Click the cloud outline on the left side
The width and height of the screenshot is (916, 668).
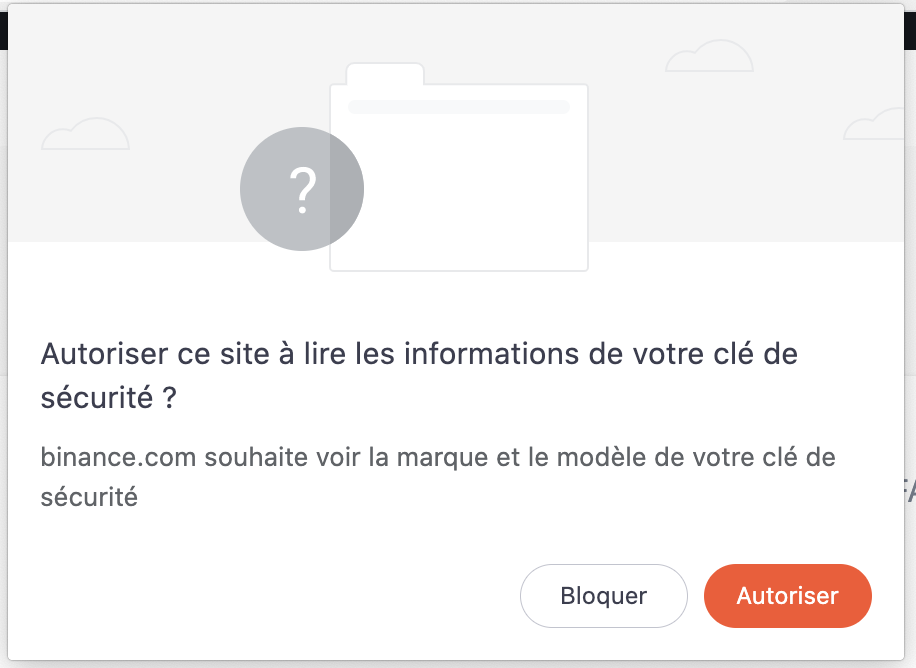[x=85, y=133]
